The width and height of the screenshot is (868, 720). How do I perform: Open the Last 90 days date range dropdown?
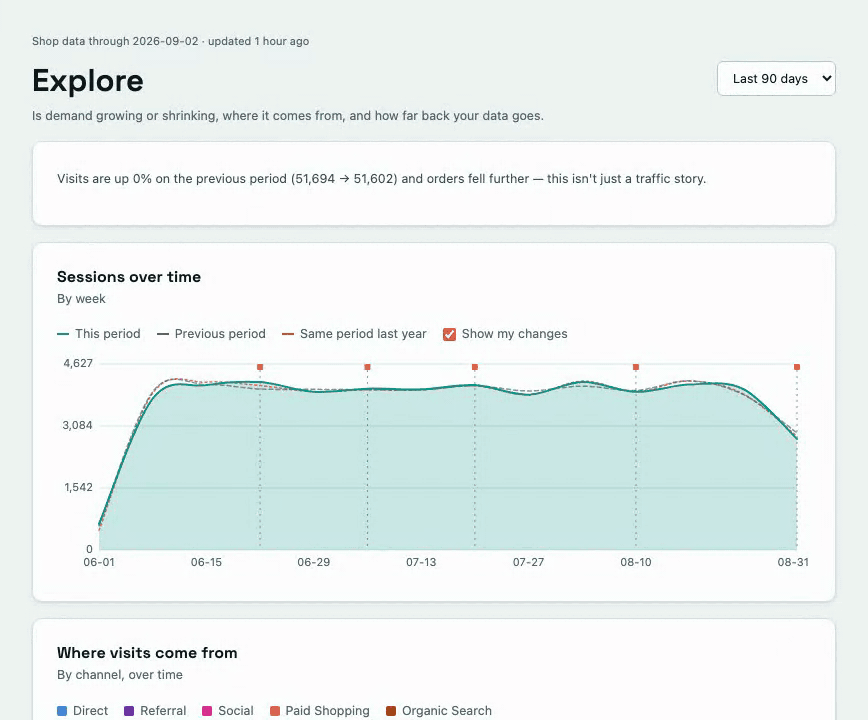[x=776, y=79]
